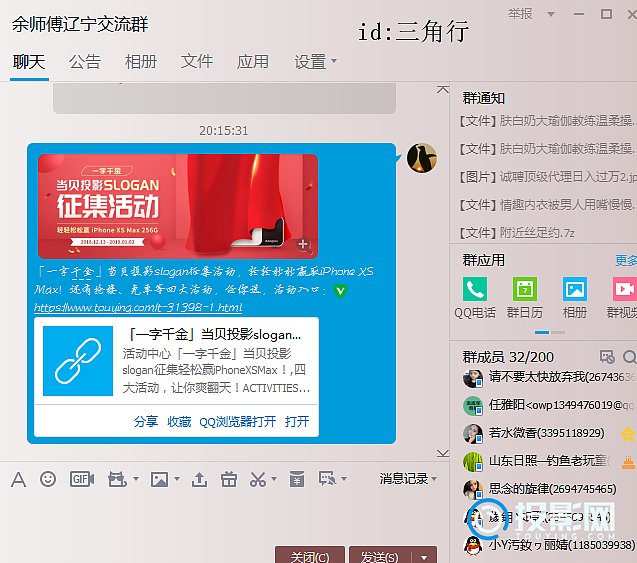The image size is (637, 563).
Task: Switch to the 聊天 tab
Action: coord(29,62)
